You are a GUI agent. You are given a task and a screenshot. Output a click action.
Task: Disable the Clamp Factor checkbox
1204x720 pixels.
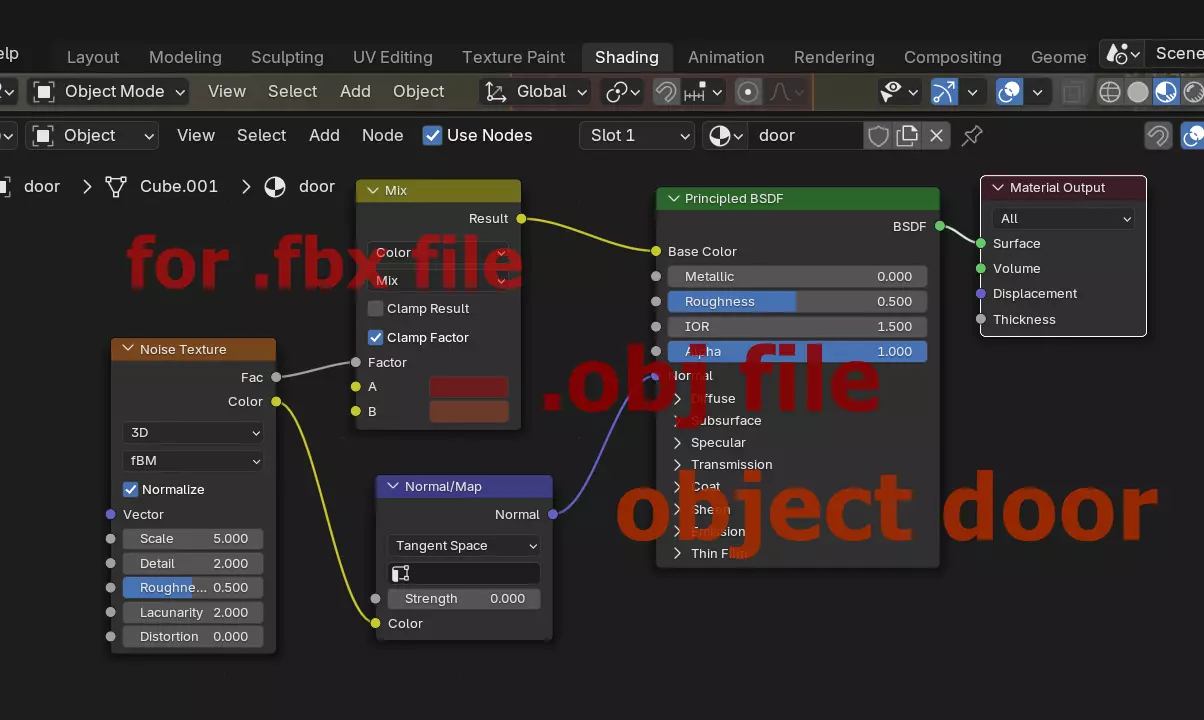tap(376, 338)
